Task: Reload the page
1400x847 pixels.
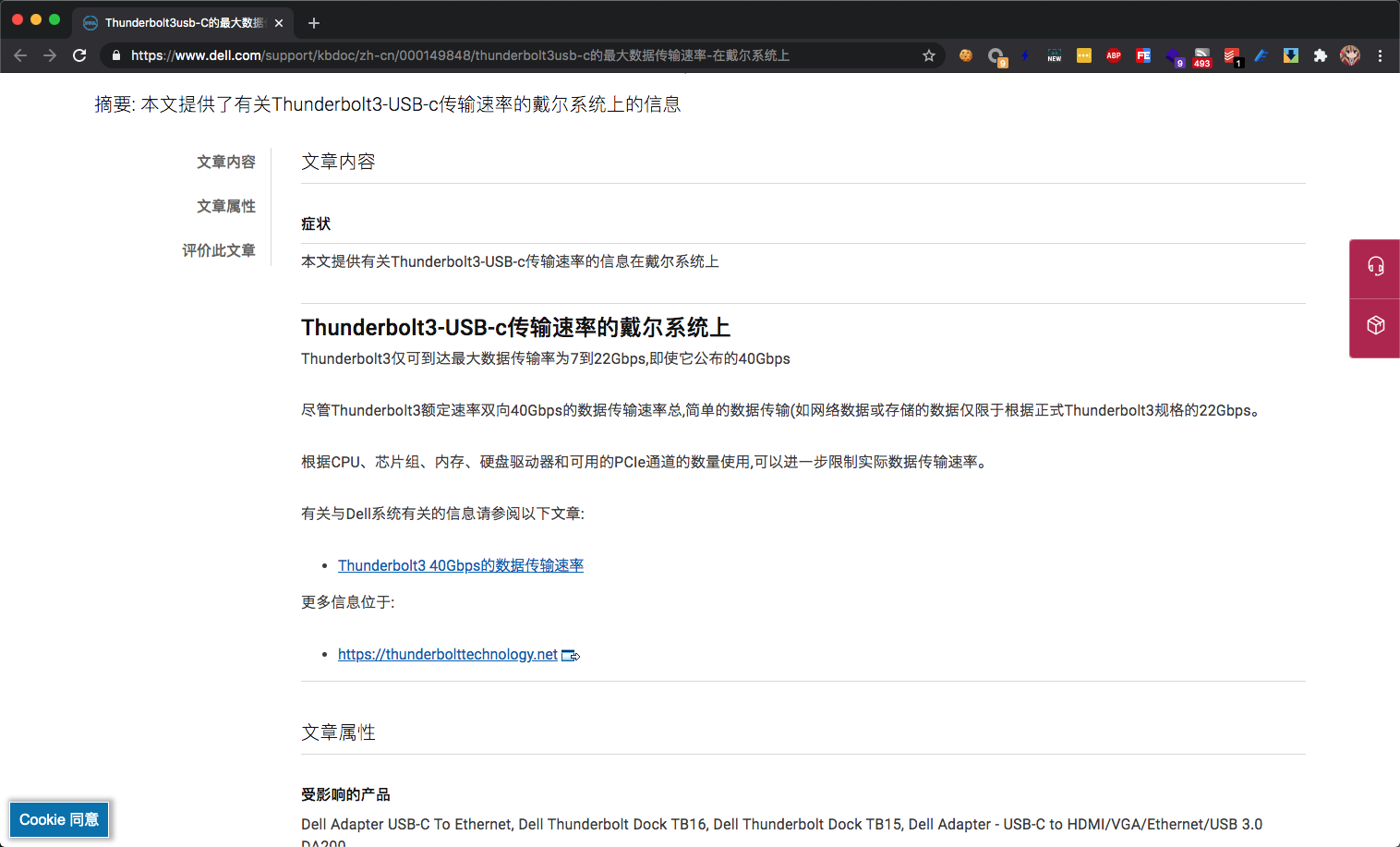Action: click(79, 55)
